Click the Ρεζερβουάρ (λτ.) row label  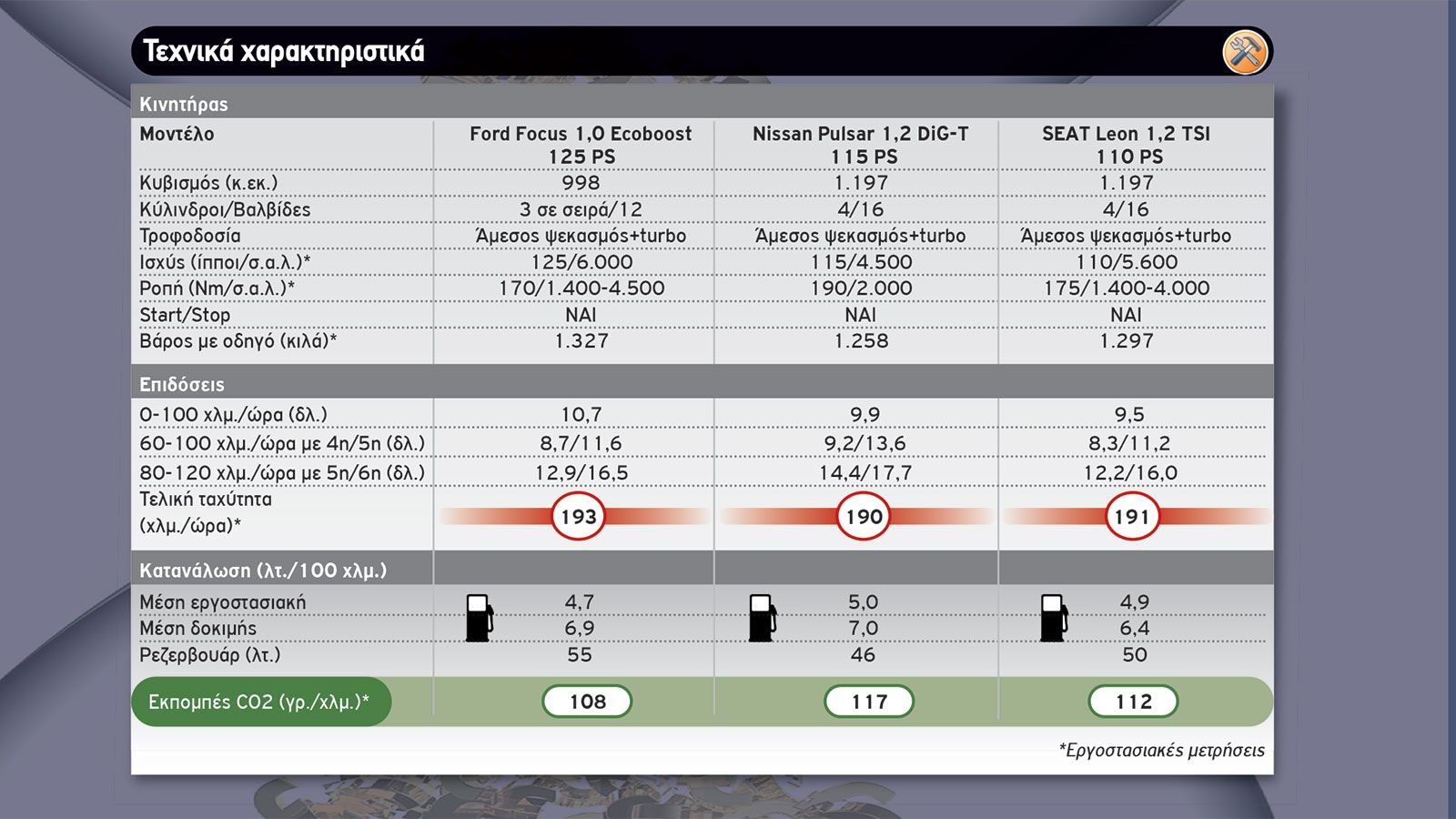tap(210, 655)
